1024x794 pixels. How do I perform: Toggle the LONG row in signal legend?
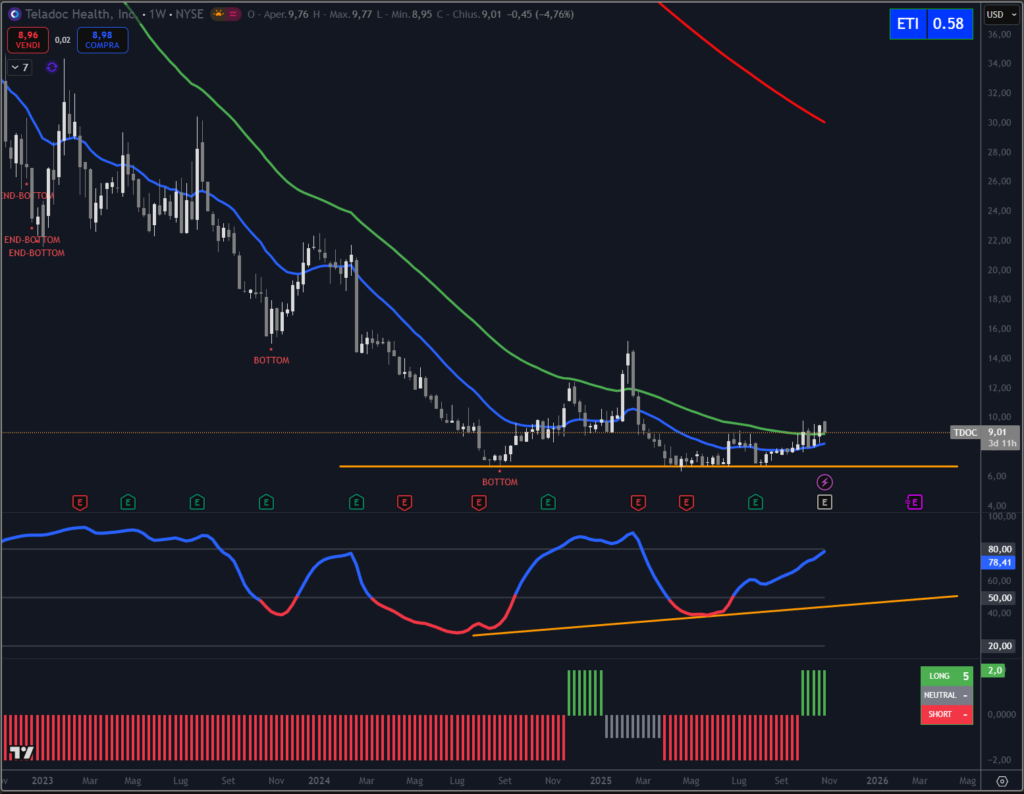[946, 675]
